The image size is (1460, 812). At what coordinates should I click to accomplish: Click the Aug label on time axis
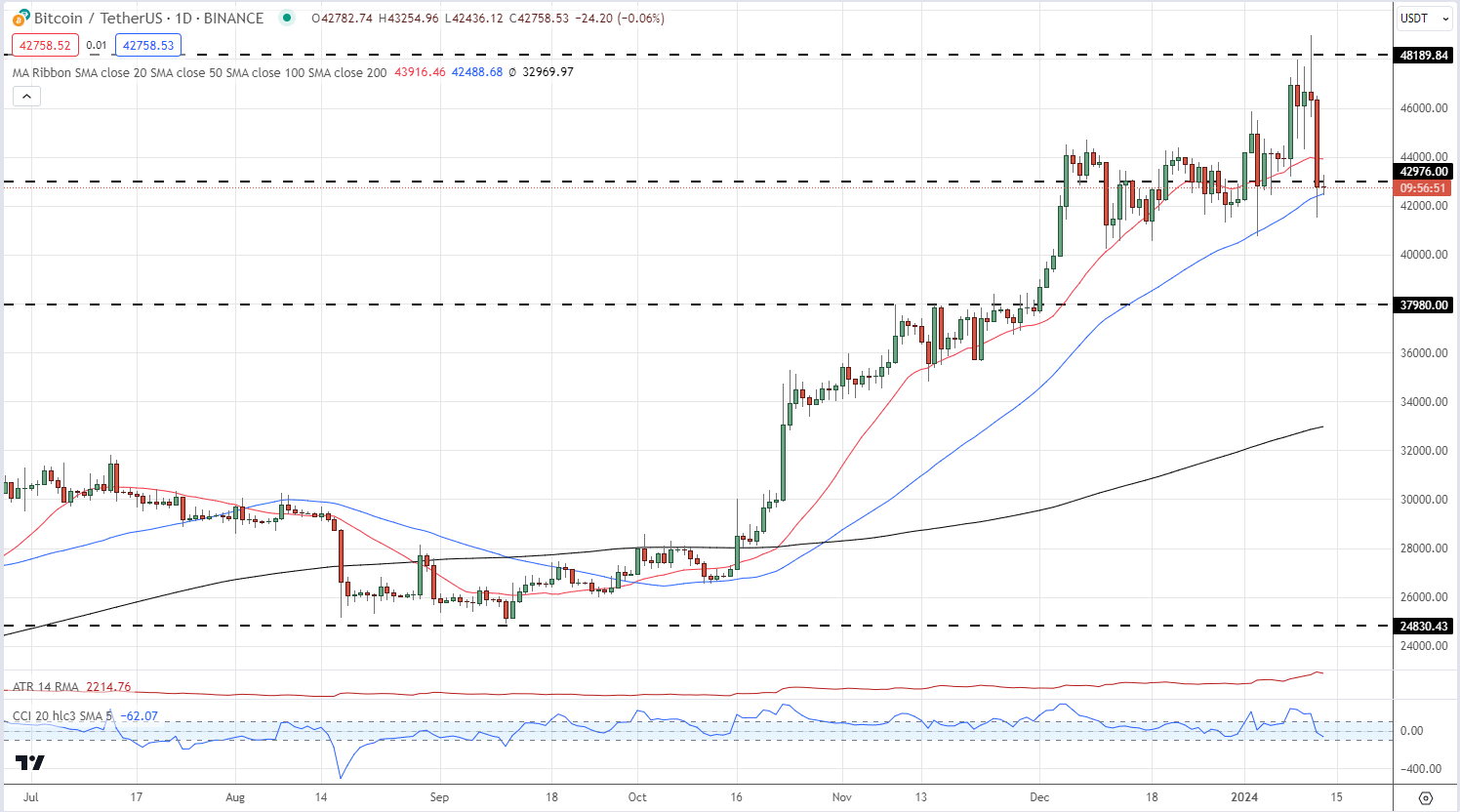tap(235, 797)
